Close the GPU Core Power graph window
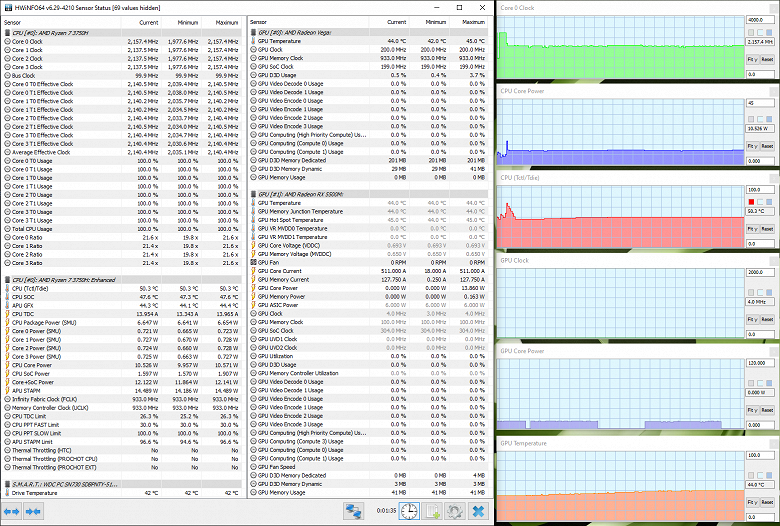The width and height of the screenshot is (780, 526). pyautogui.click(x=774, y=351)
